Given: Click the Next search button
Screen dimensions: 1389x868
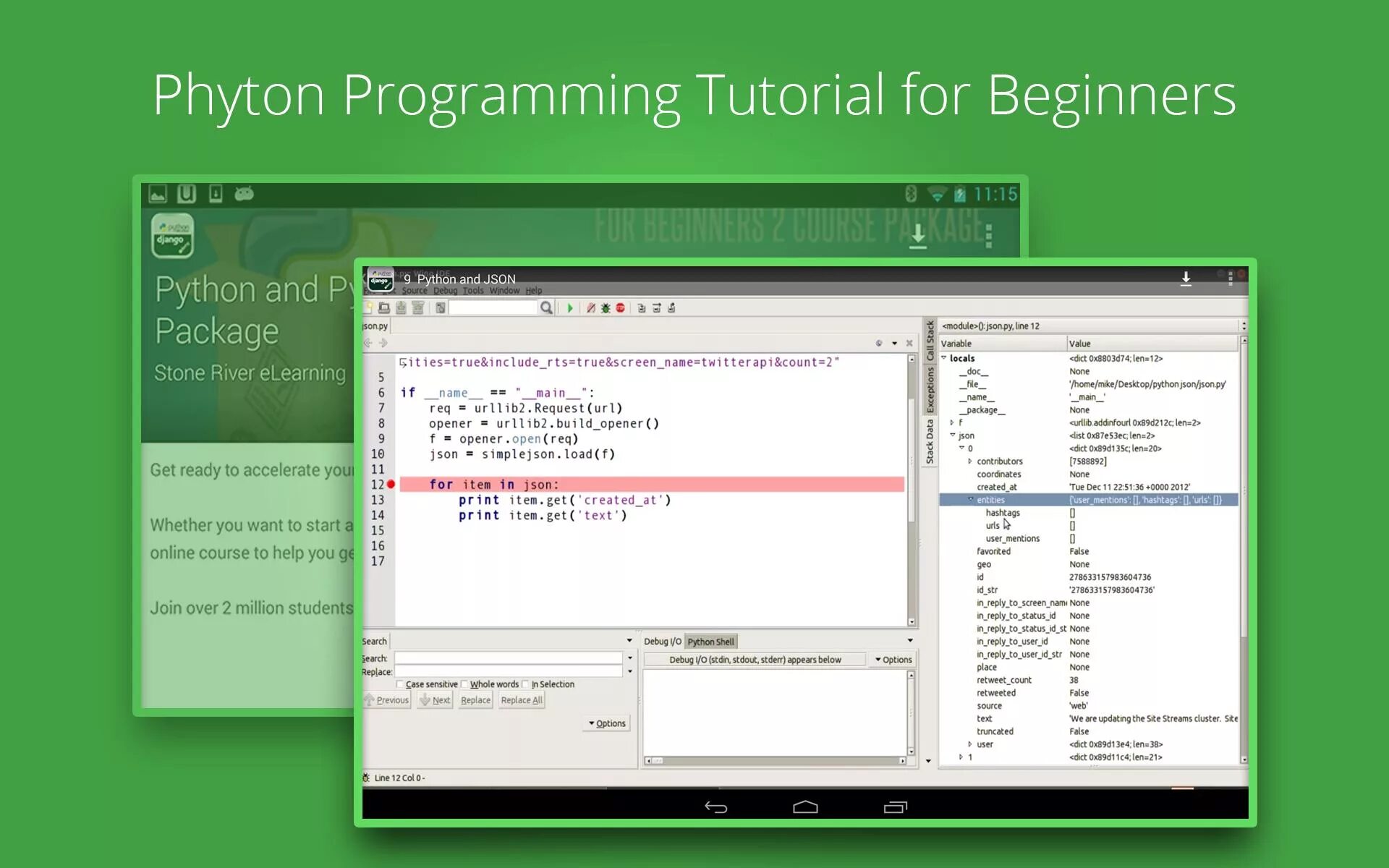Looking at the screenshot, I should [x=435, y=700].
